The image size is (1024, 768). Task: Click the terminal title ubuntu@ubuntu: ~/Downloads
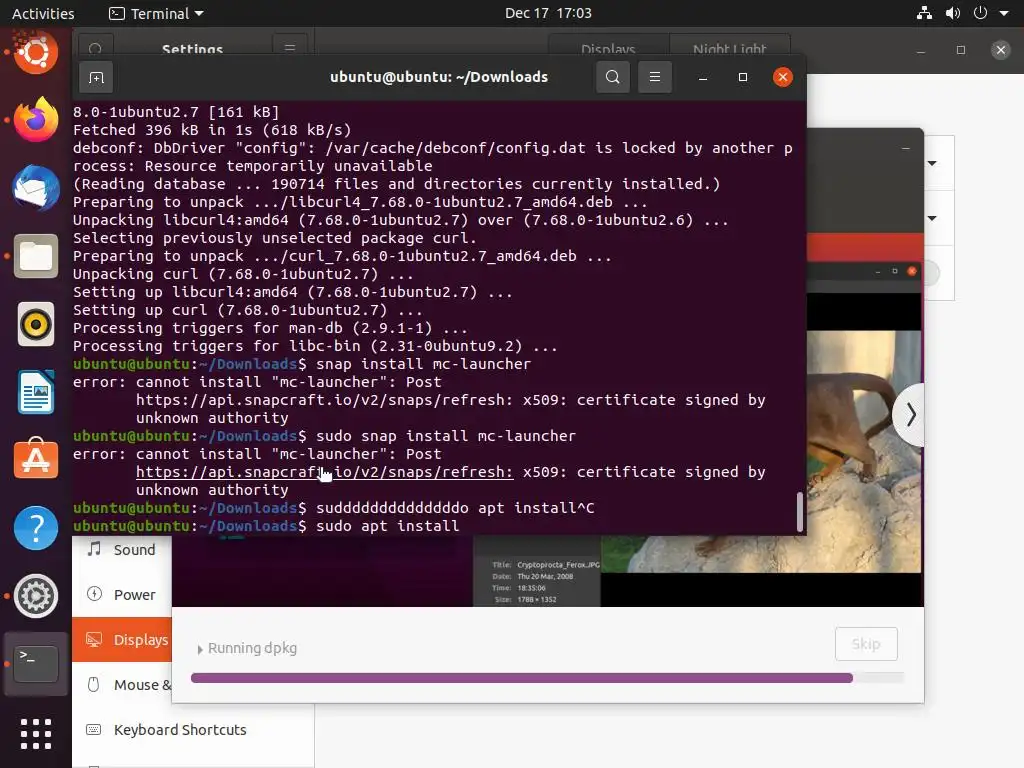(x=439, y=77)
